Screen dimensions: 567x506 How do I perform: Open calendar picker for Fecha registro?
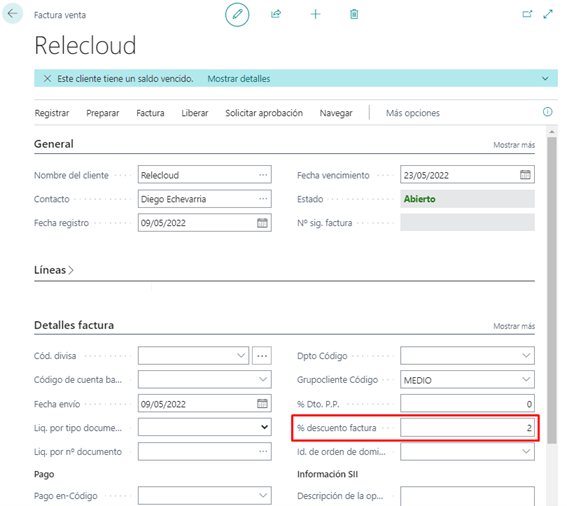[262, 222]
